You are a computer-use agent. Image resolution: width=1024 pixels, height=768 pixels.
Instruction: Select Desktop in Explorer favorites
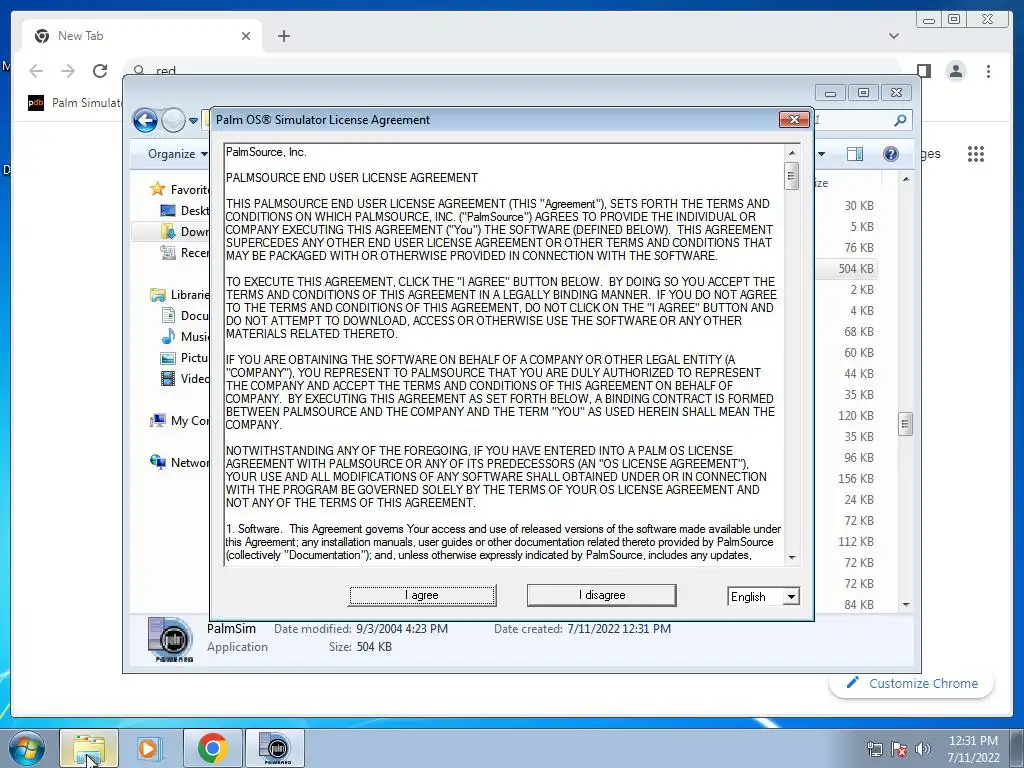(185, 210)
